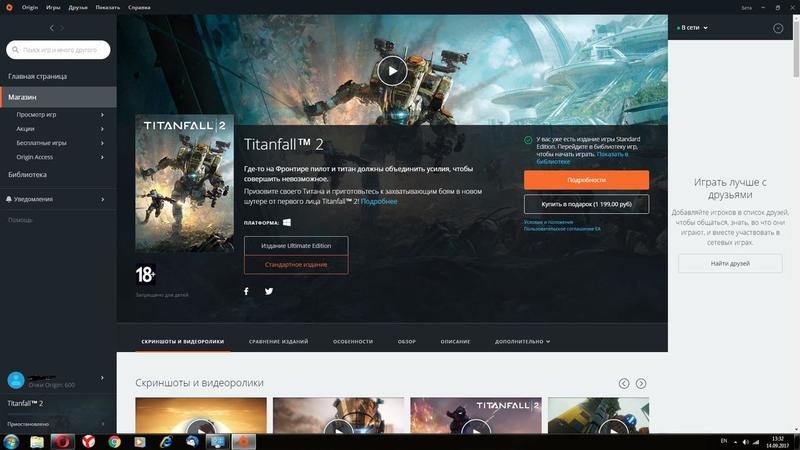The image size is (800, 450).
Task: Click the 18+ age rating badge
Action: tap(145, 274)
